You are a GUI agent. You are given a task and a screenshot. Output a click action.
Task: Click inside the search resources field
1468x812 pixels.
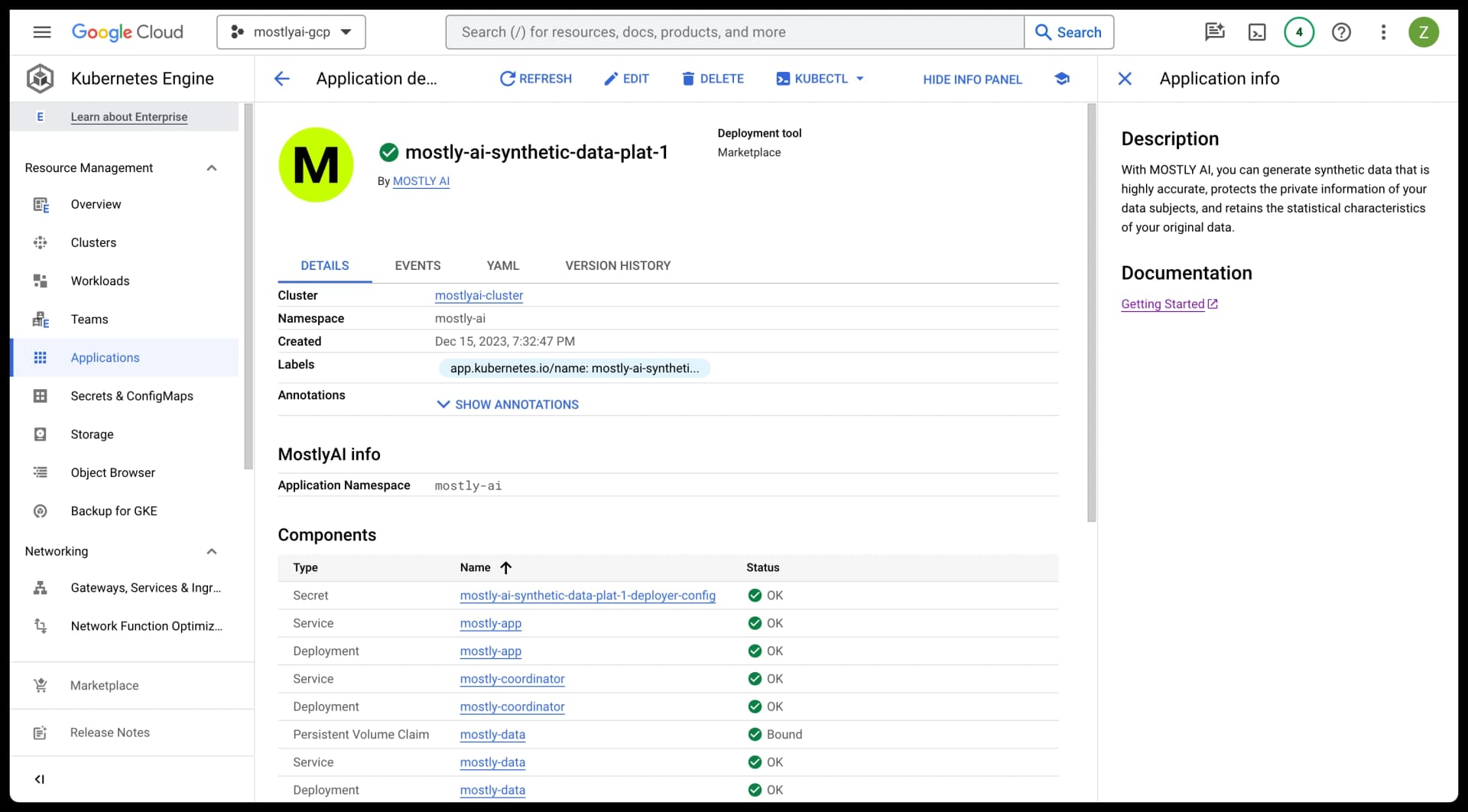point(734,32)
